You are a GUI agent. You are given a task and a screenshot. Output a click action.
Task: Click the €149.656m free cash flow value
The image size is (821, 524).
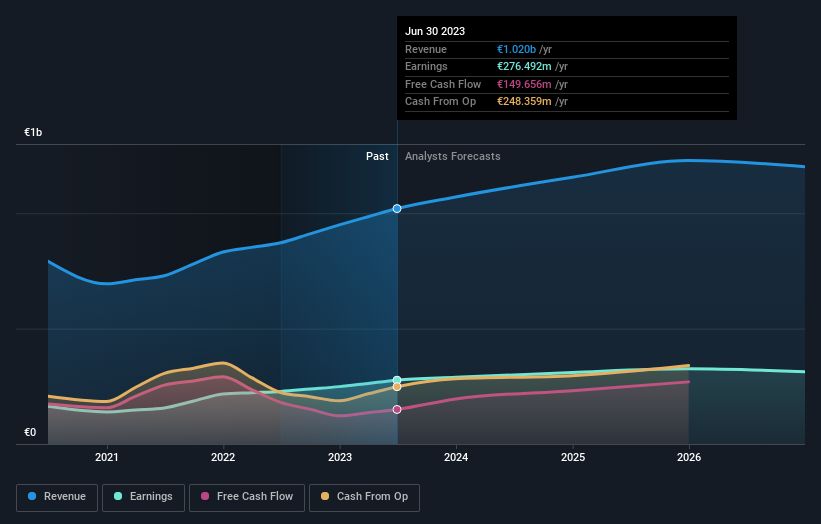524,84
